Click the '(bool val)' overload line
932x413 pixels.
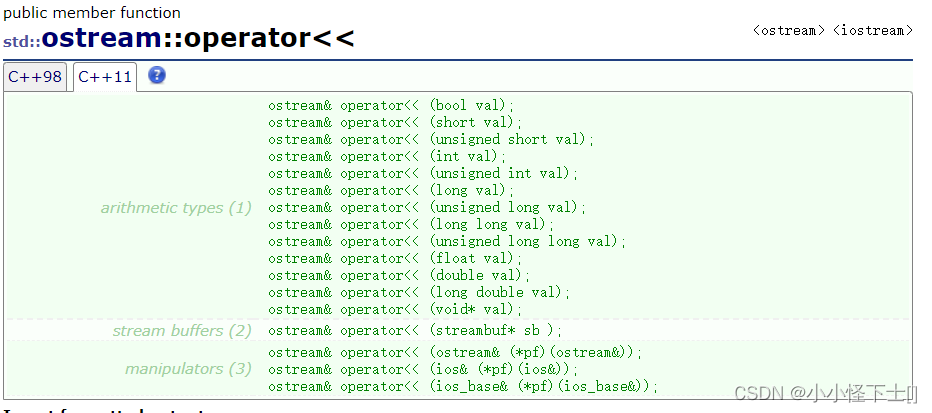click(x=391, y=106)
